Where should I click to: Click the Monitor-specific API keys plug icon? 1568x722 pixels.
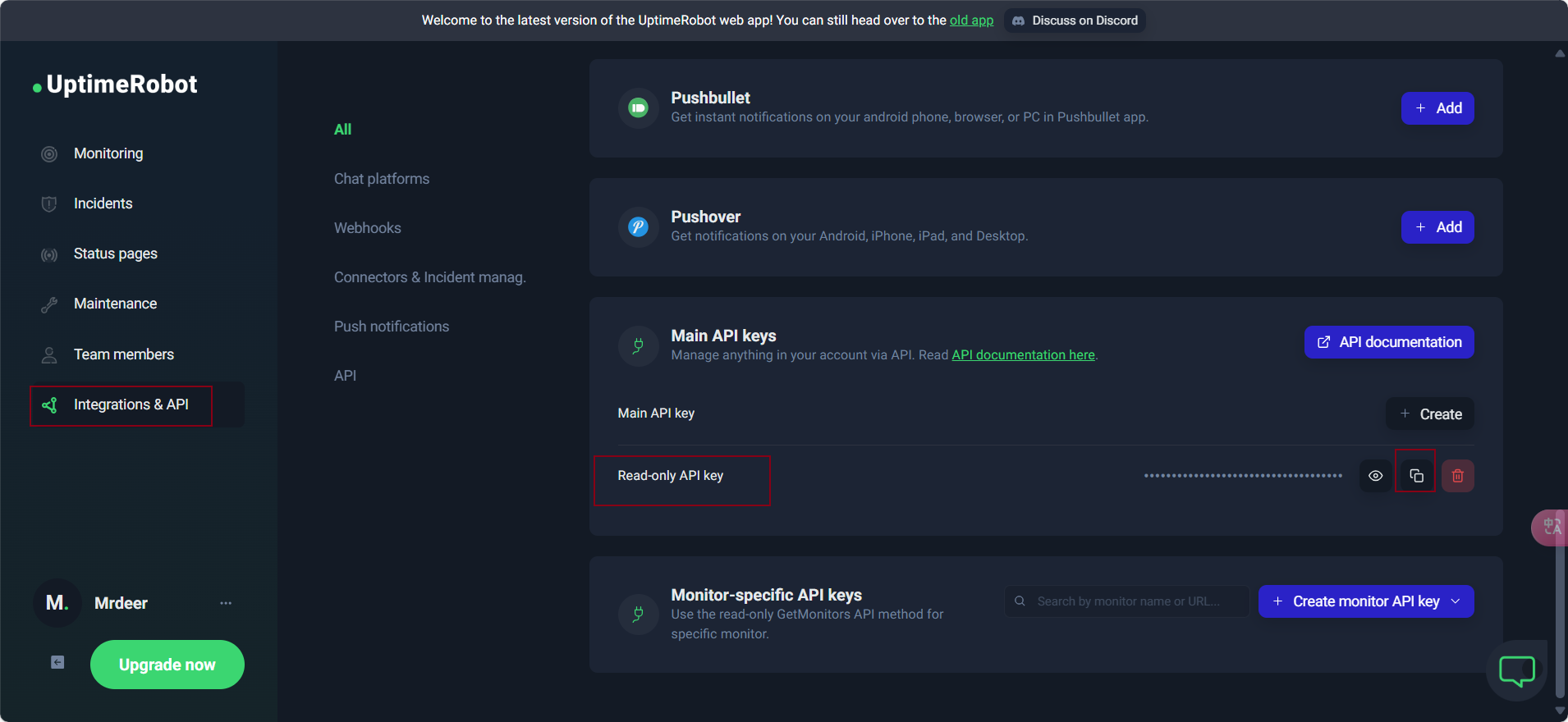pyautogui.click(x=638, y=615)
